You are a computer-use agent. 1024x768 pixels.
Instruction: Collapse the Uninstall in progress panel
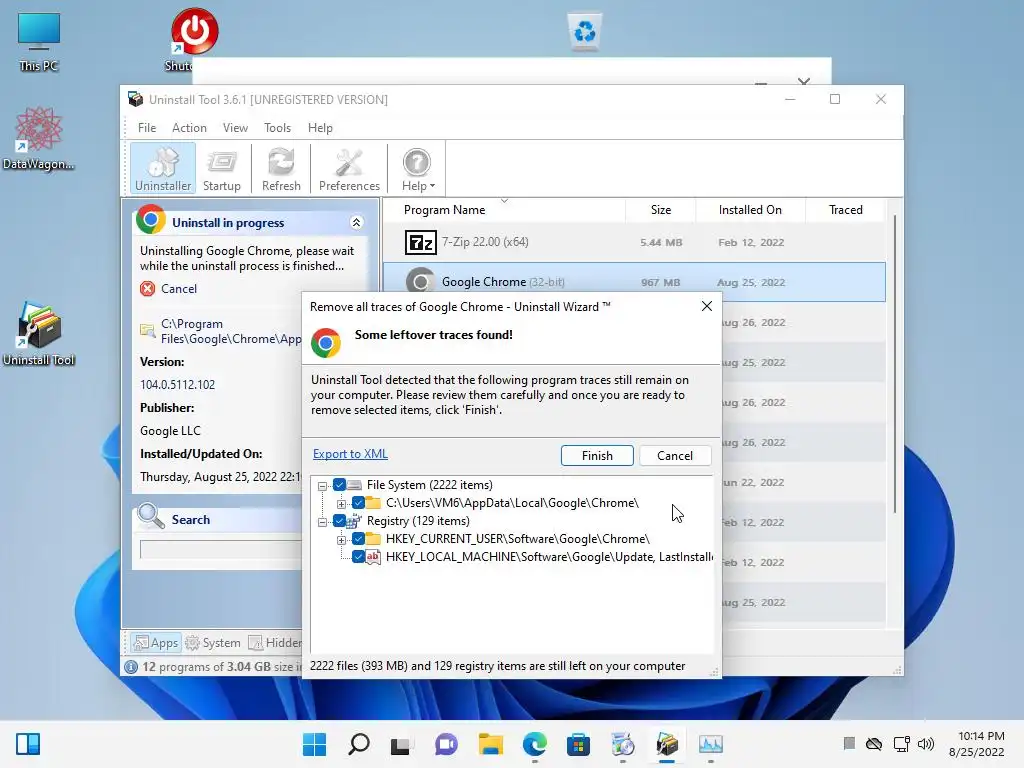coord(357,223)
